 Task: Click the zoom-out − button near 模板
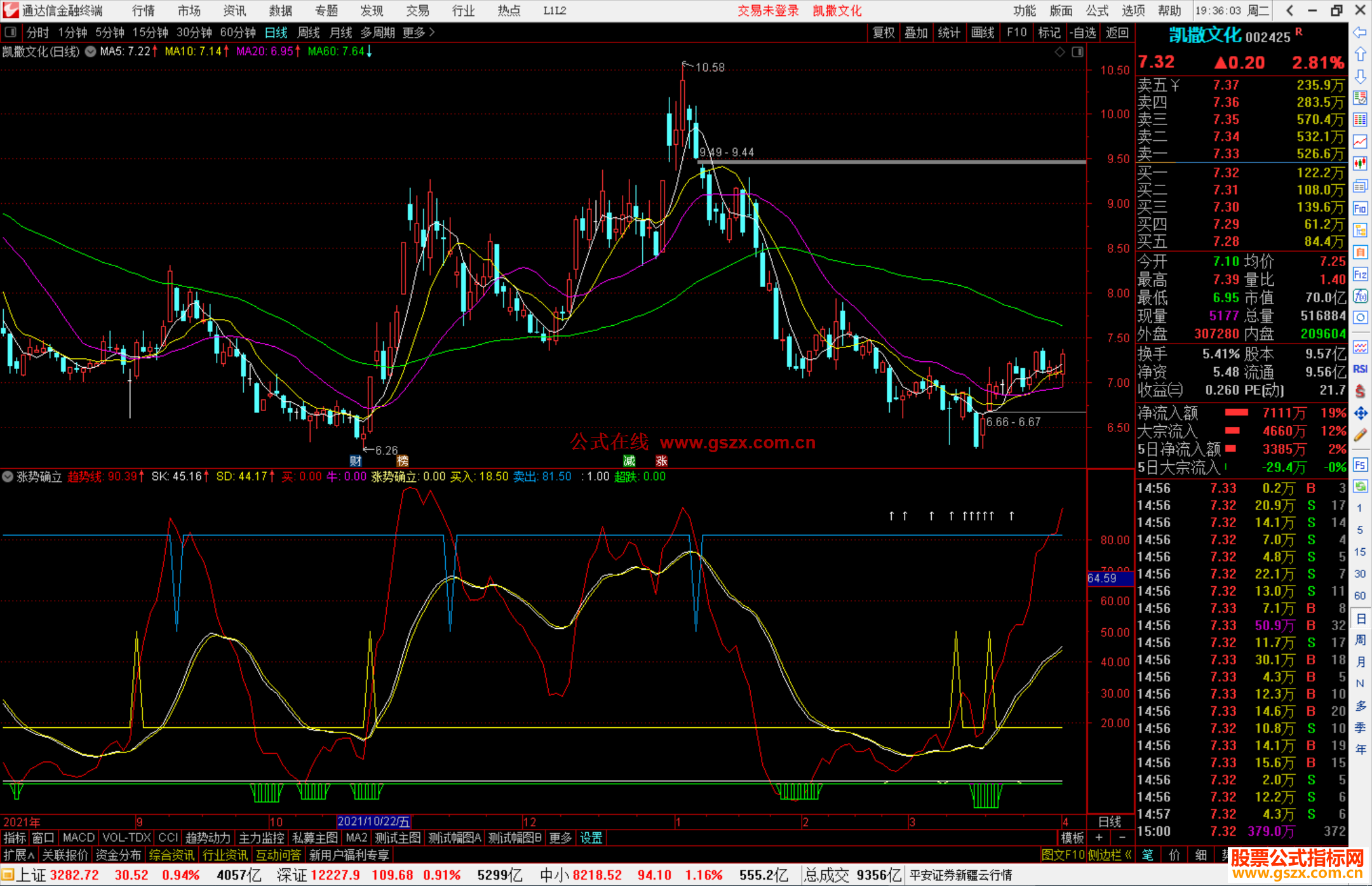(1122, 838)
